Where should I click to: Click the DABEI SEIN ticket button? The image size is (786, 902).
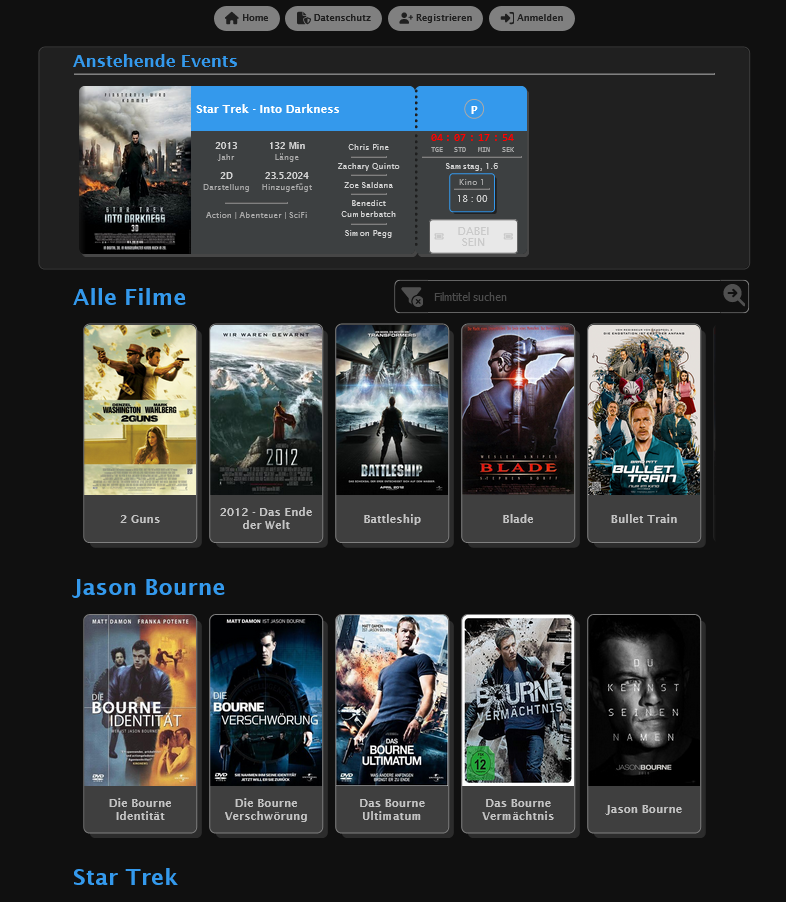473,236
